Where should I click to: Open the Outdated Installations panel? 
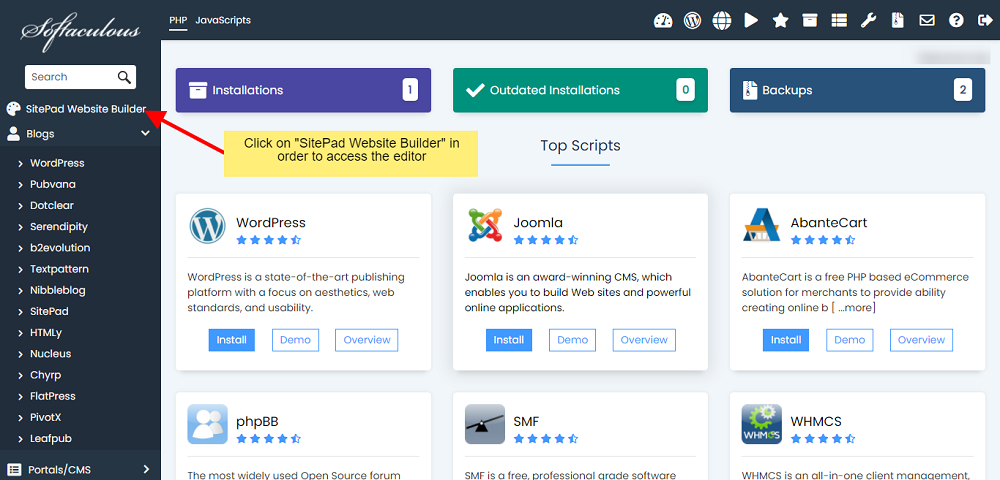pyautogui.click(x=580, y=91)
